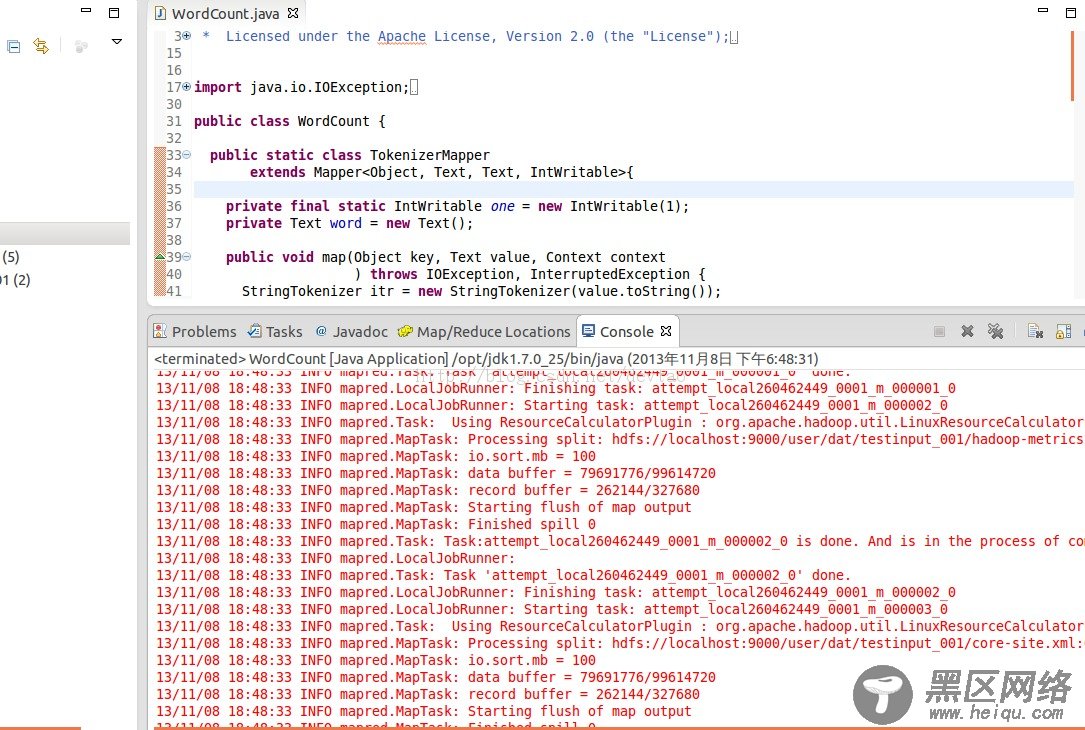
Task: Clear the console with the page X icon
Action: pyautogui.click(x=1035, y=331)
